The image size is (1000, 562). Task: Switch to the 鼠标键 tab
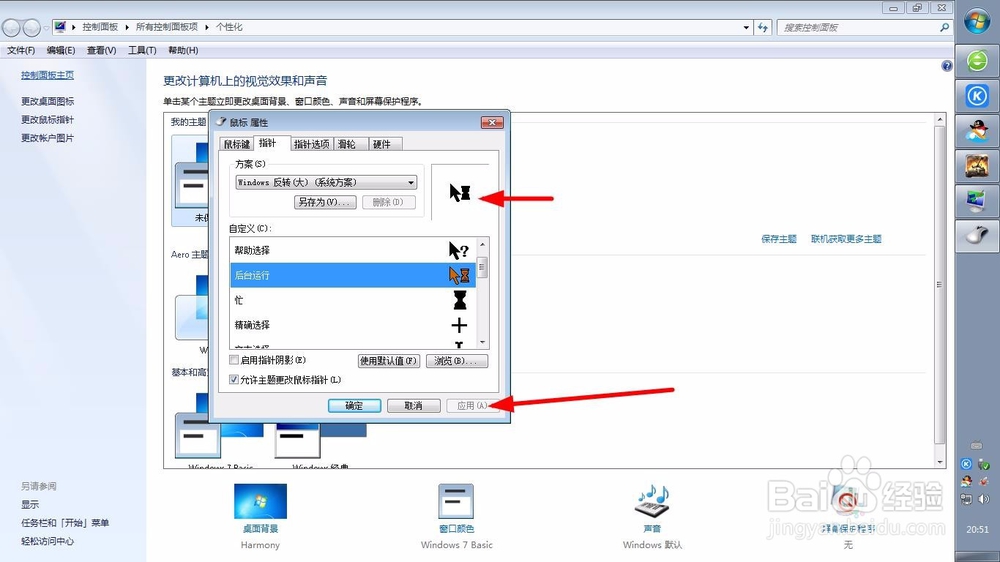pos(237,144)
